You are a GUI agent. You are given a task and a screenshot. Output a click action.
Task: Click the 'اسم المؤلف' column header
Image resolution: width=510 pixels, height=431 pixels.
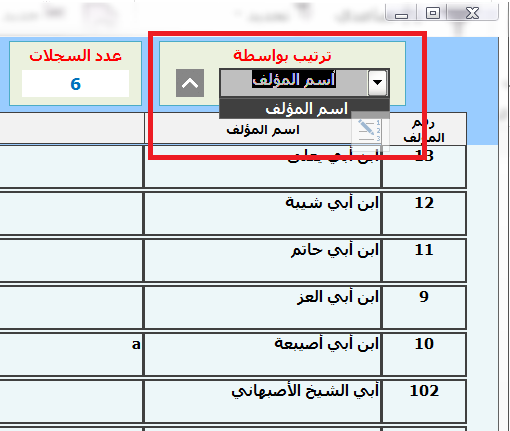[263, 129]
